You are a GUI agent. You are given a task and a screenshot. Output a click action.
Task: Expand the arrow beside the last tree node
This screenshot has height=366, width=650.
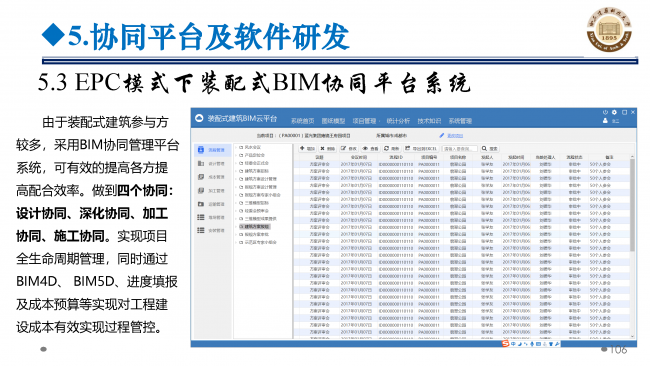(236, 242)
